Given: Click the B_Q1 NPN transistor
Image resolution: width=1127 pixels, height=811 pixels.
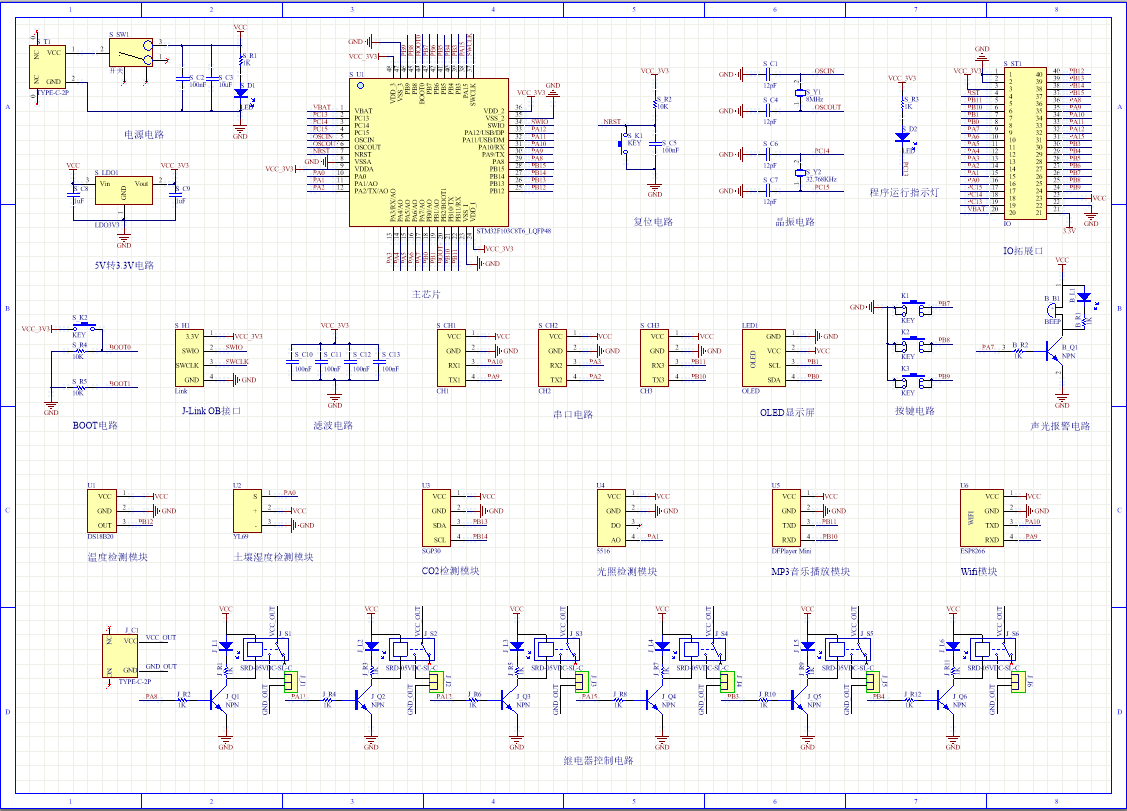Looking at the screenshot, I should tap(1055, 354).
